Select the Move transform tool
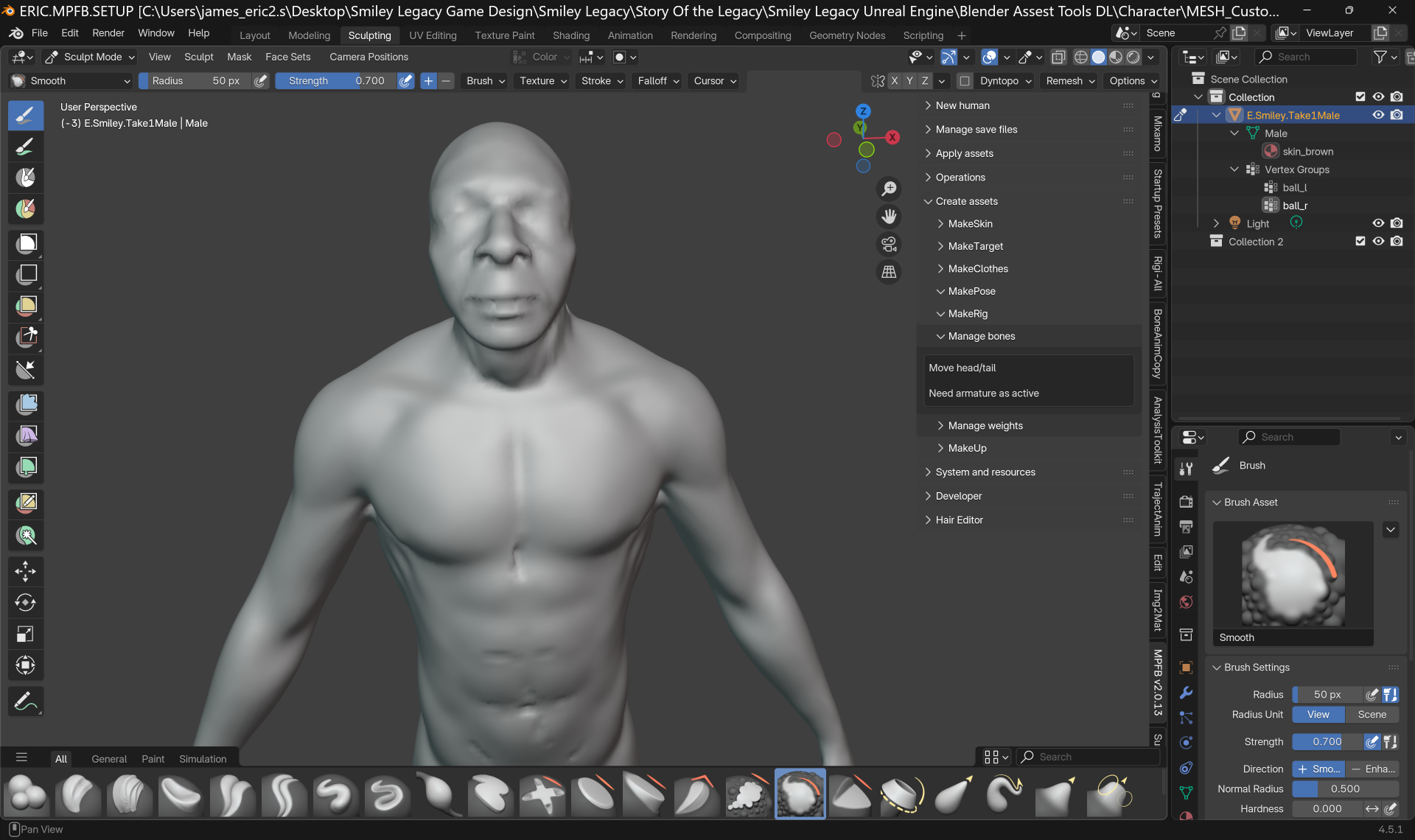Image resolution: width=1415 pixels, height=840 pixels. click(x=26, y=571)
